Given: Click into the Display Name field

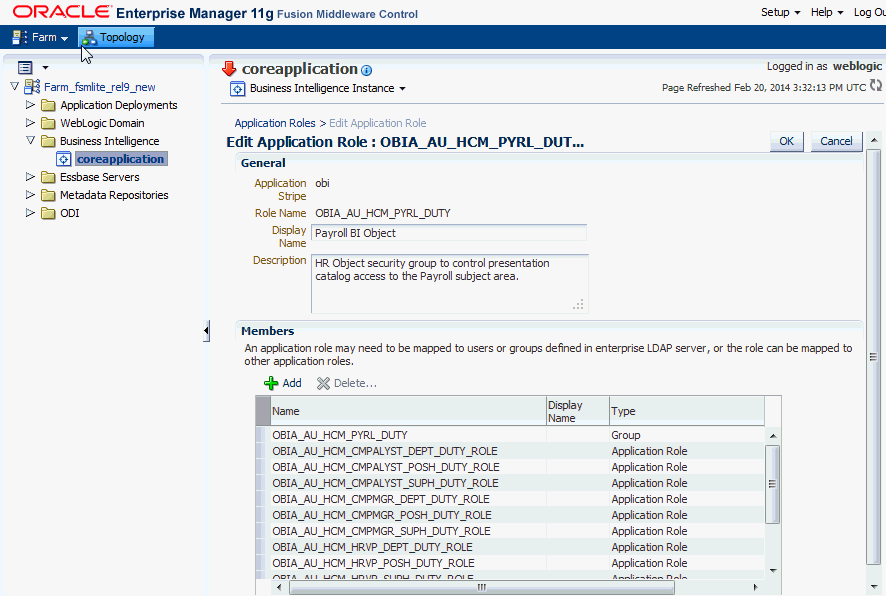Looking at the screenshot, I should [x=449, y=233].
